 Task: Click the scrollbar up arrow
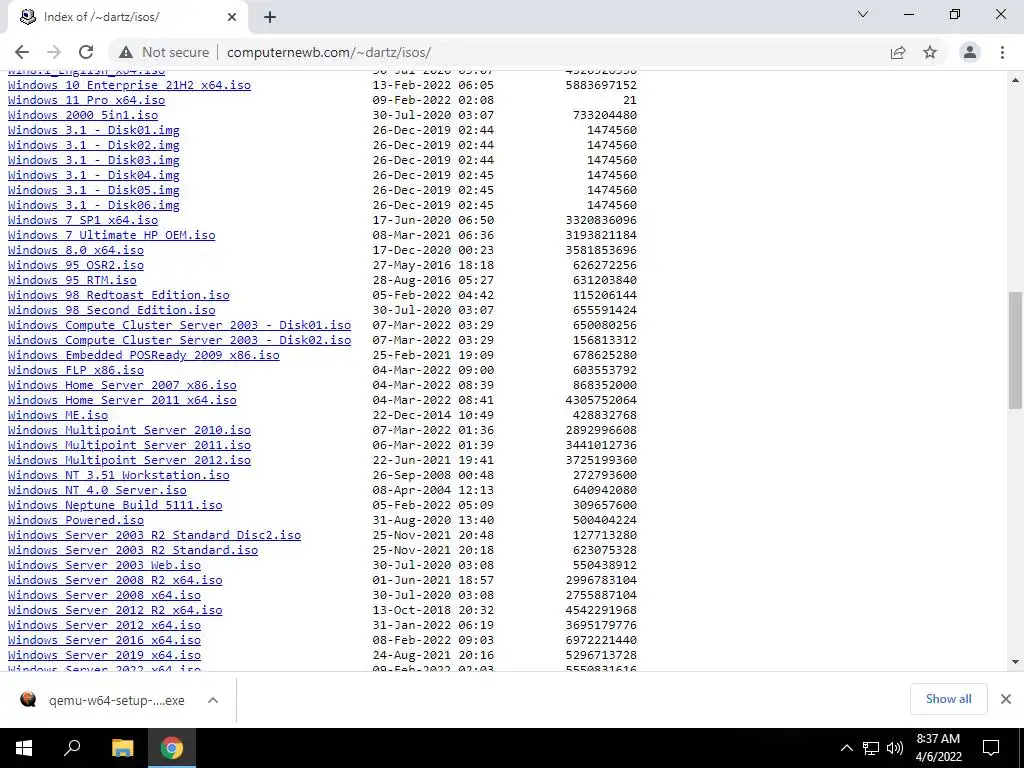click(1015, 80)
